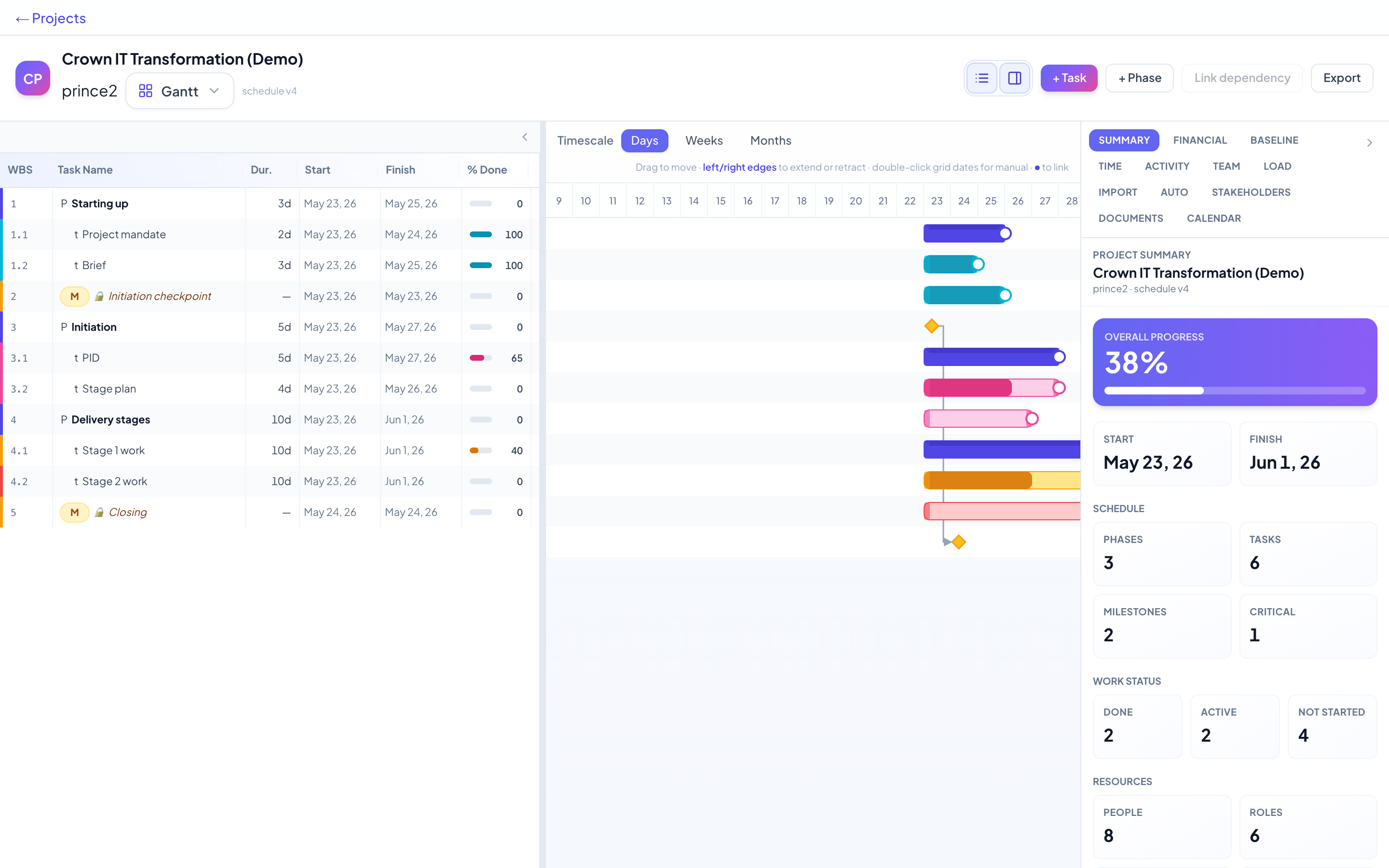Click the Initiation checkpoint lock icon
Screen dimensions: 1389x868
tap(99, 296)
